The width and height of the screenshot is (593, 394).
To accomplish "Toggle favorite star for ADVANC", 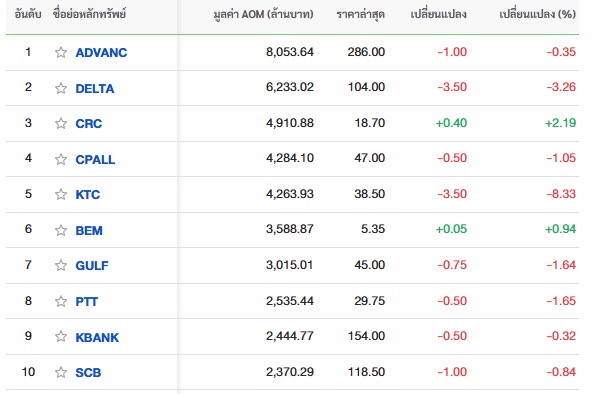I will 61,52.
